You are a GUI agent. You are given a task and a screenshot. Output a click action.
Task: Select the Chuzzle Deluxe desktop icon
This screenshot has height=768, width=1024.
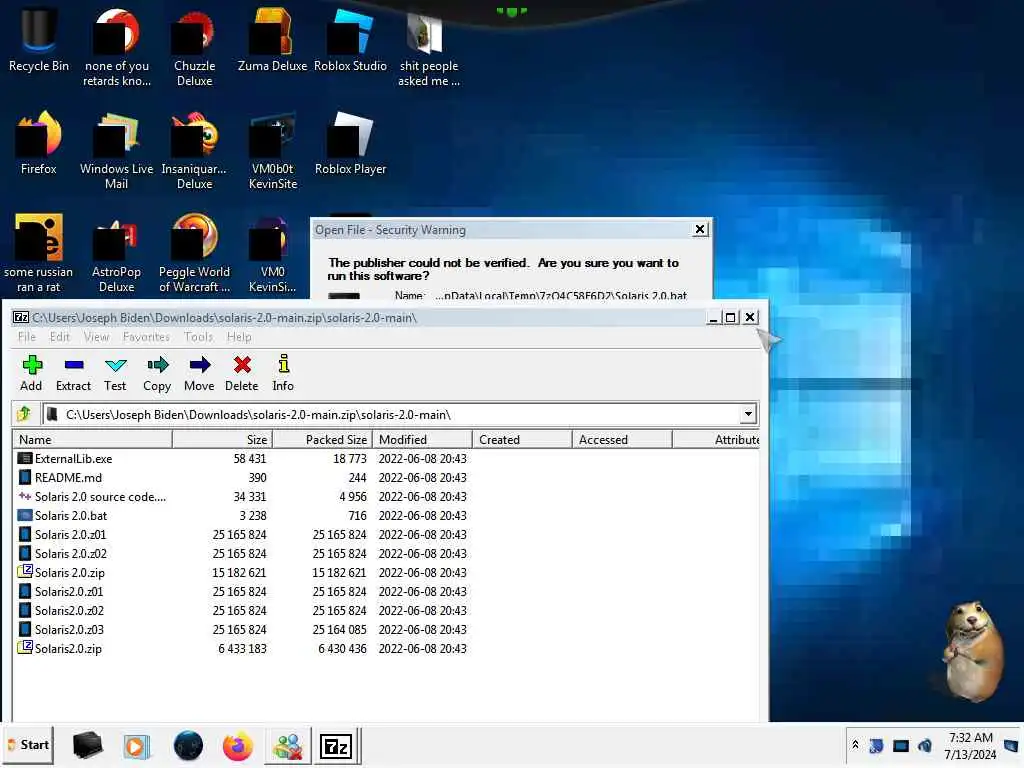[x=194, y=48]
